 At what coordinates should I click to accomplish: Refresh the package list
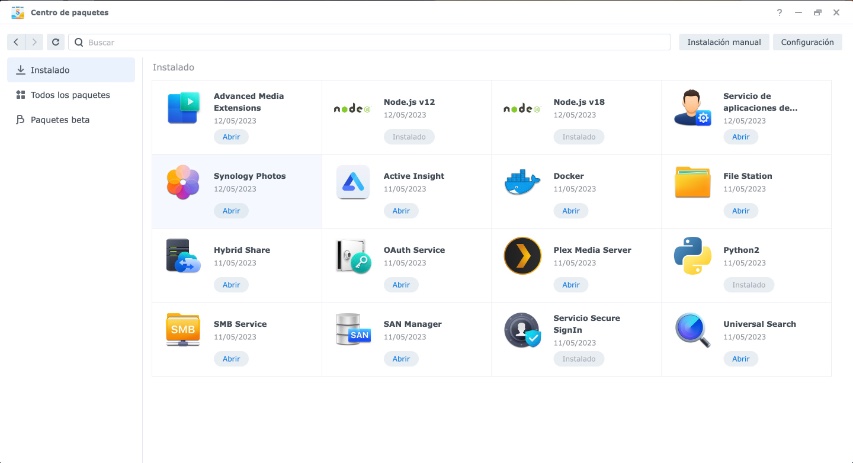55,42
